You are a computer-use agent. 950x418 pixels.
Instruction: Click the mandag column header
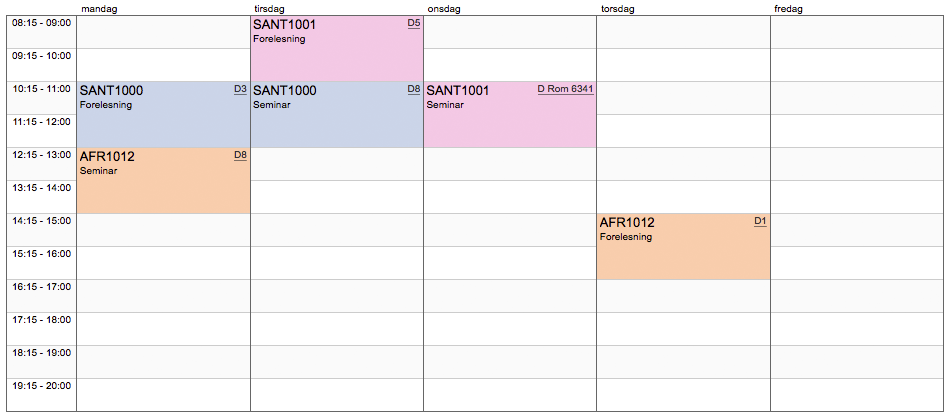(99, 9)
